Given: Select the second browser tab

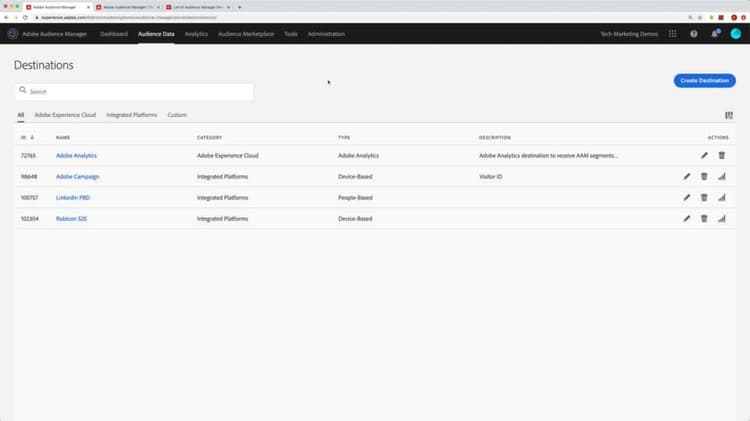Looking at the screenshot, I should (x=128, y=7).
